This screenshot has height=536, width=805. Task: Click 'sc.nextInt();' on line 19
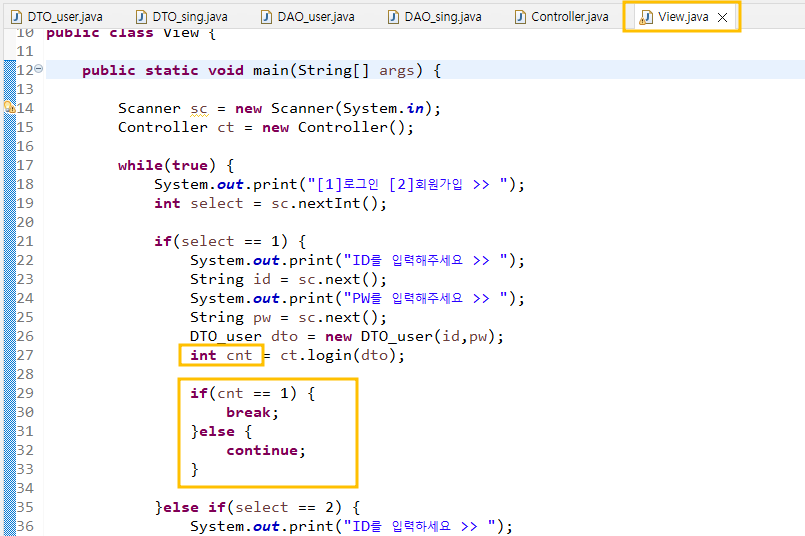coord(329,203)
